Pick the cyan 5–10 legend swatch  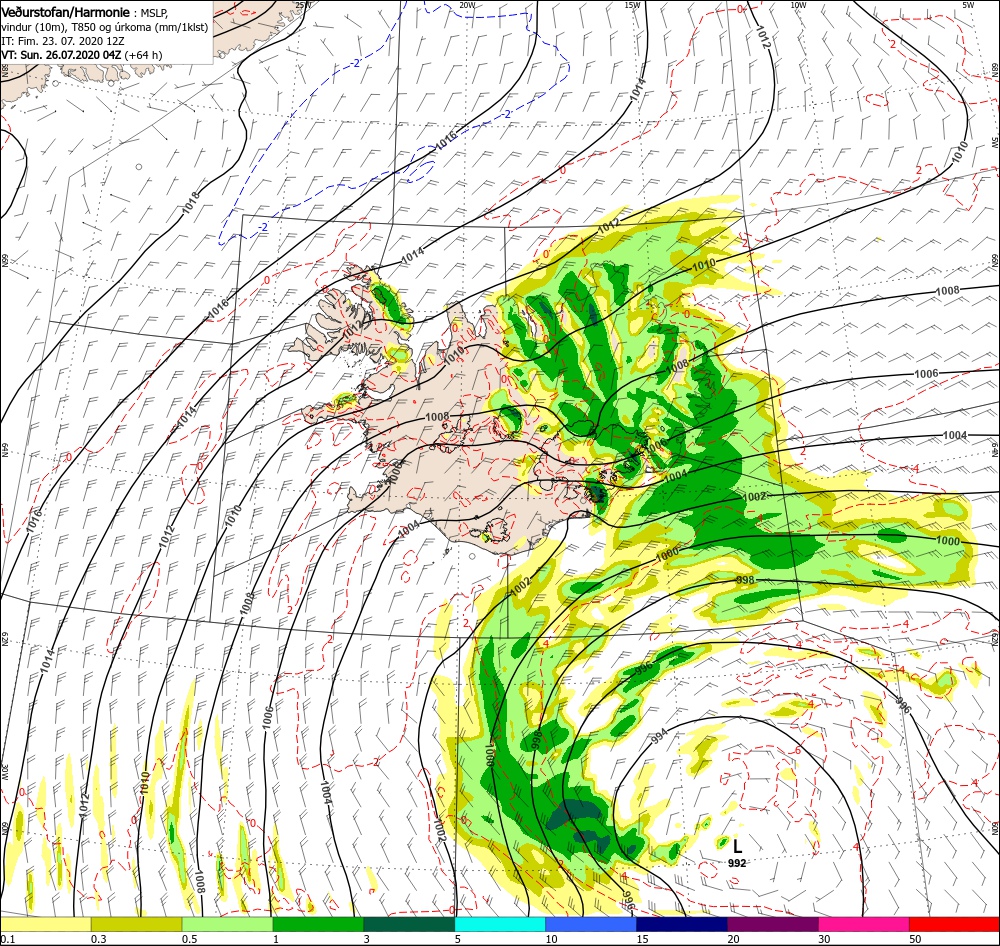(x=500, y=924)
